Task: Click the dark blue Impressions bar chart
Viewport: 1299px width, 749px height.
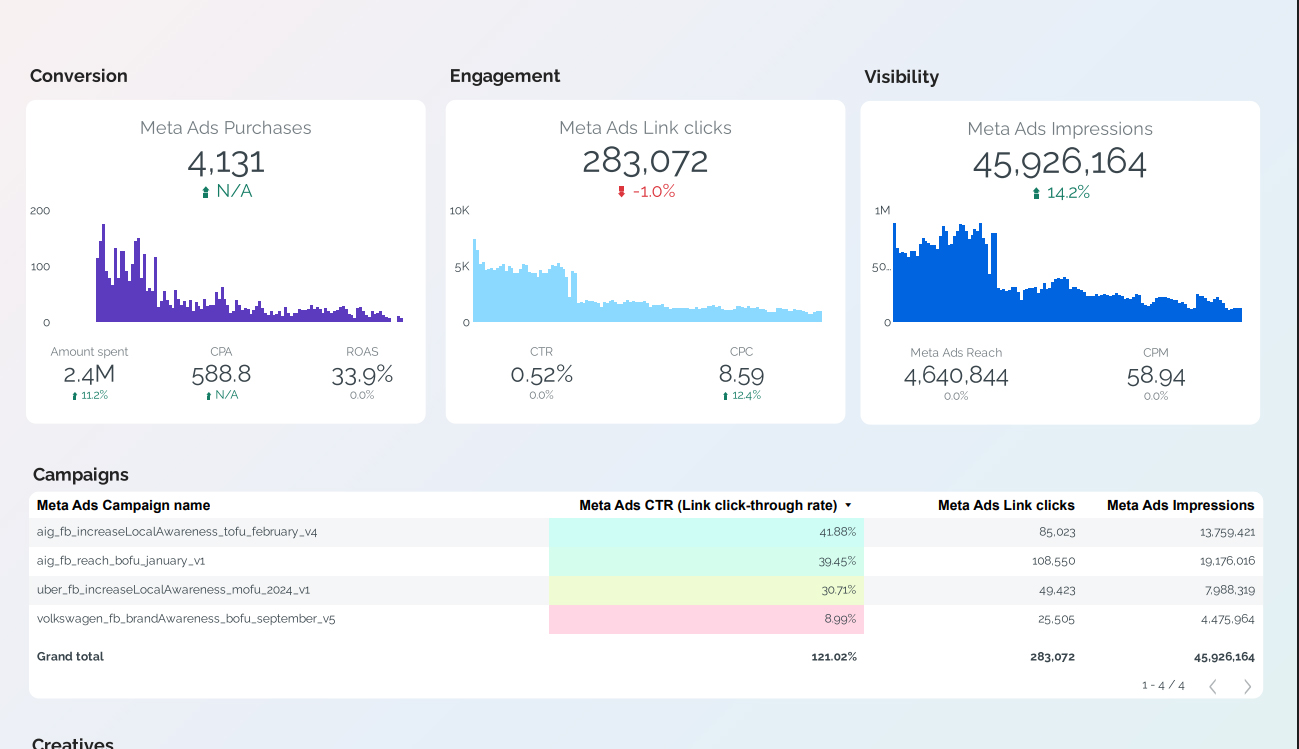Action: [1067, 272]
